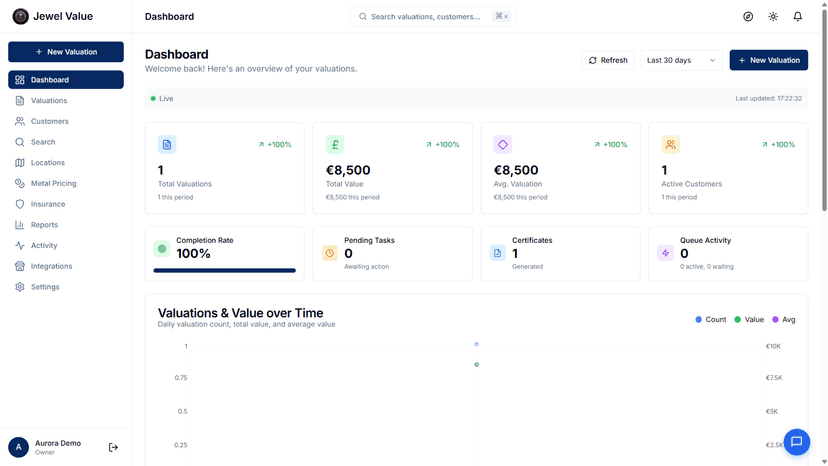Click the Total Value €8,500 figure
The width and height of the screenshot is (828, 466).
point(348,170)
